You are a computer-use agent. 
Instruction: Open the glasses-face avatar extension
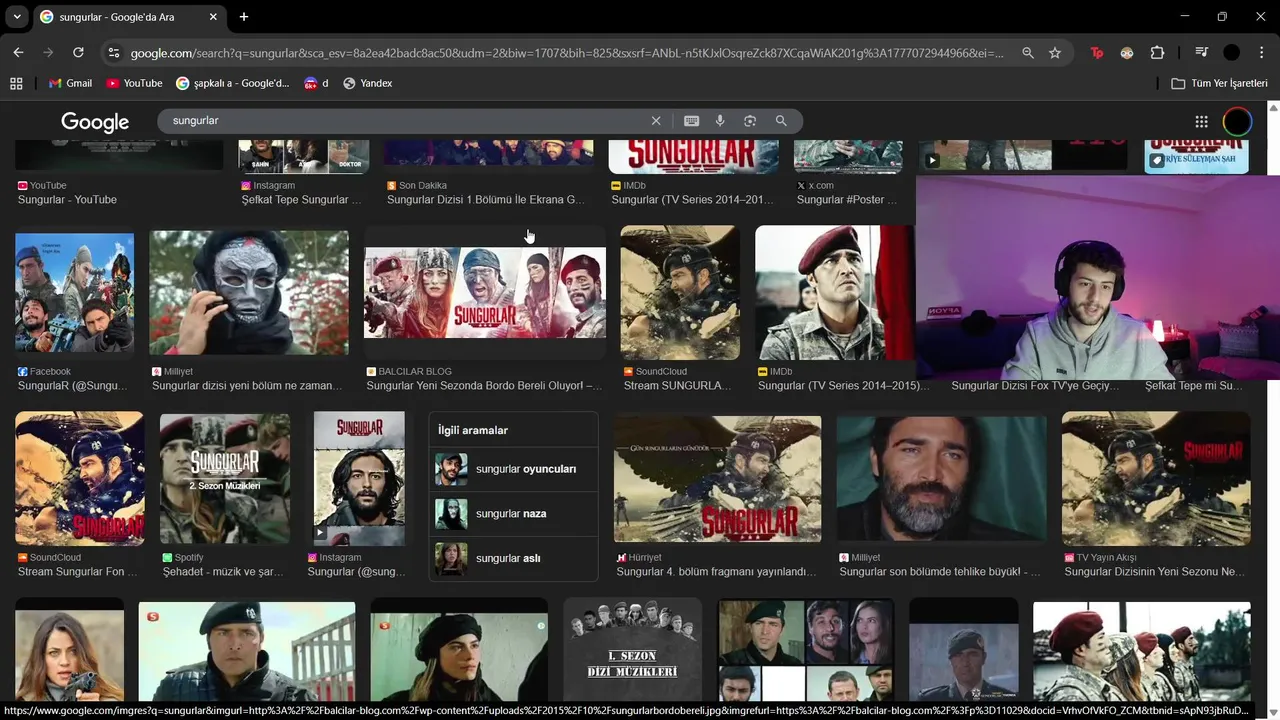[1127, 53]
